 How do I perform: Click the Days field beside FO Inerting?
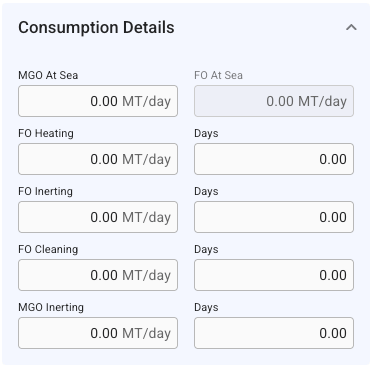point(274,217)
